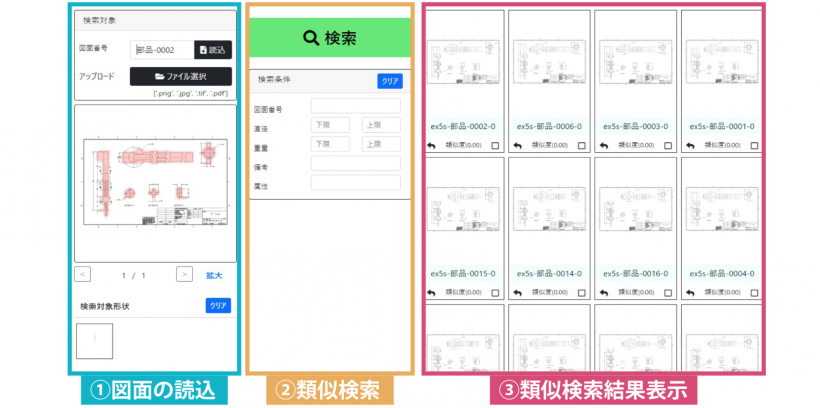The image size is (820, 408).
Task: Click the 属性 attribute input field
Action: (355, 183)
